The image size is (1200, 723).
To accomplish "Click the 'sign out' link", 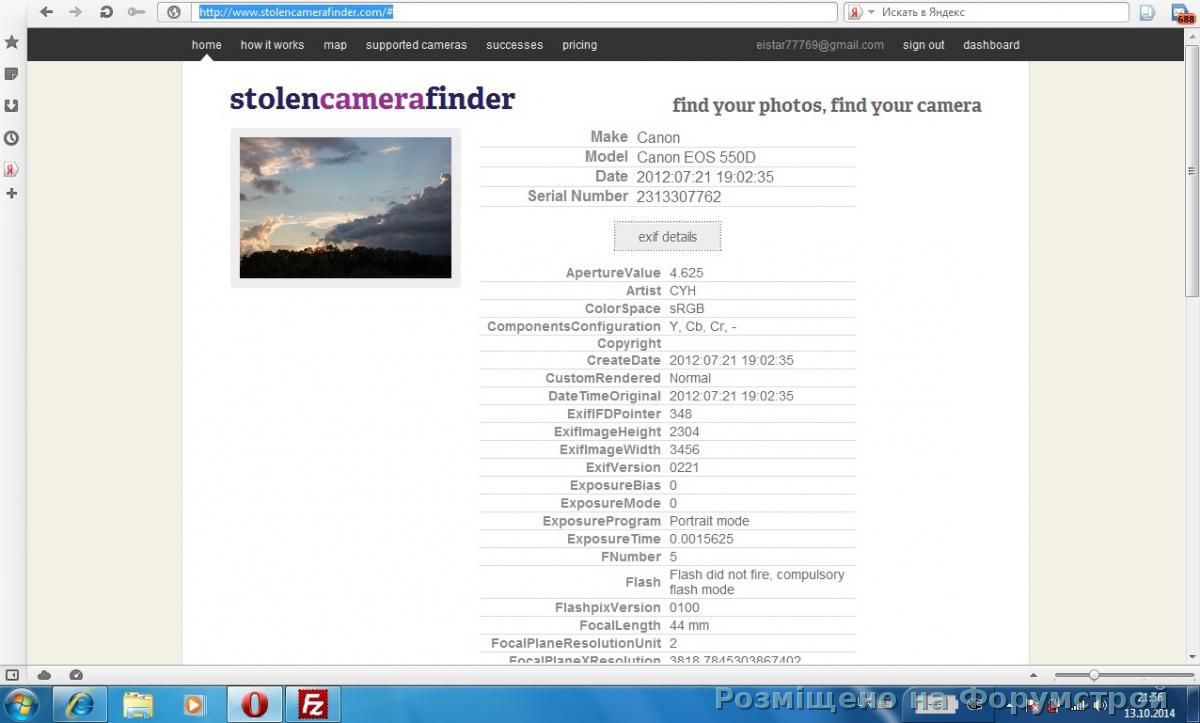I will coord(923,45).
